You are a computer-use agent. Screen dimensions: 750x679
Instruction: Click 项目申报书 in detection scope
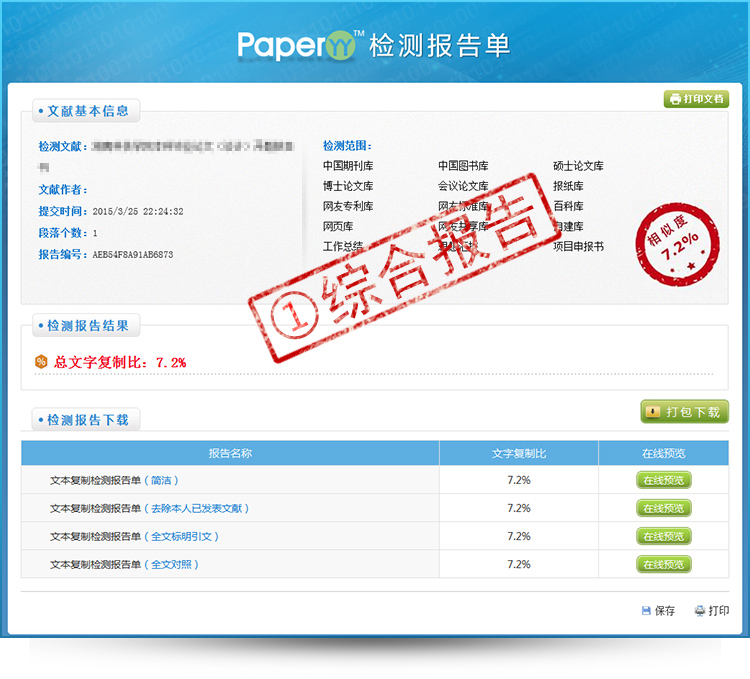point(578,246)
